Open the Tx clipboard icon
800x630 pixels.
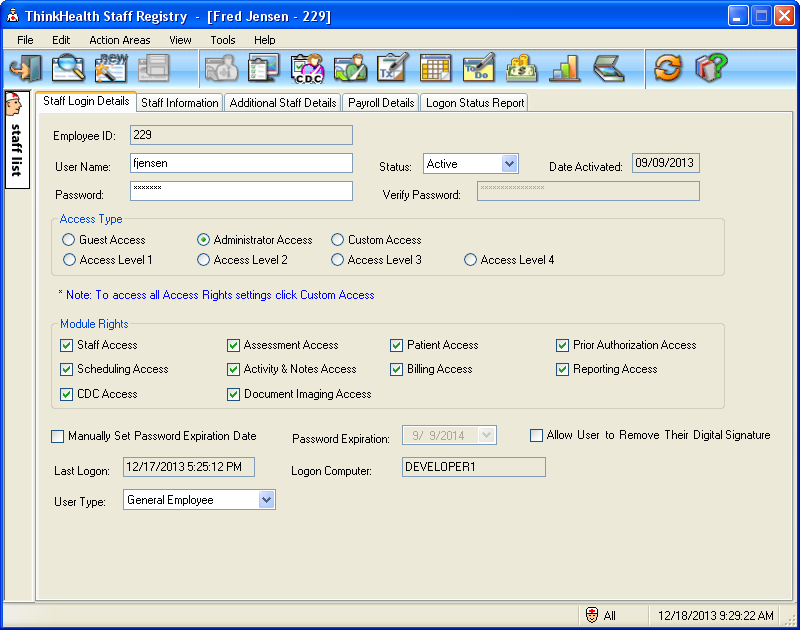pos(393,68)
